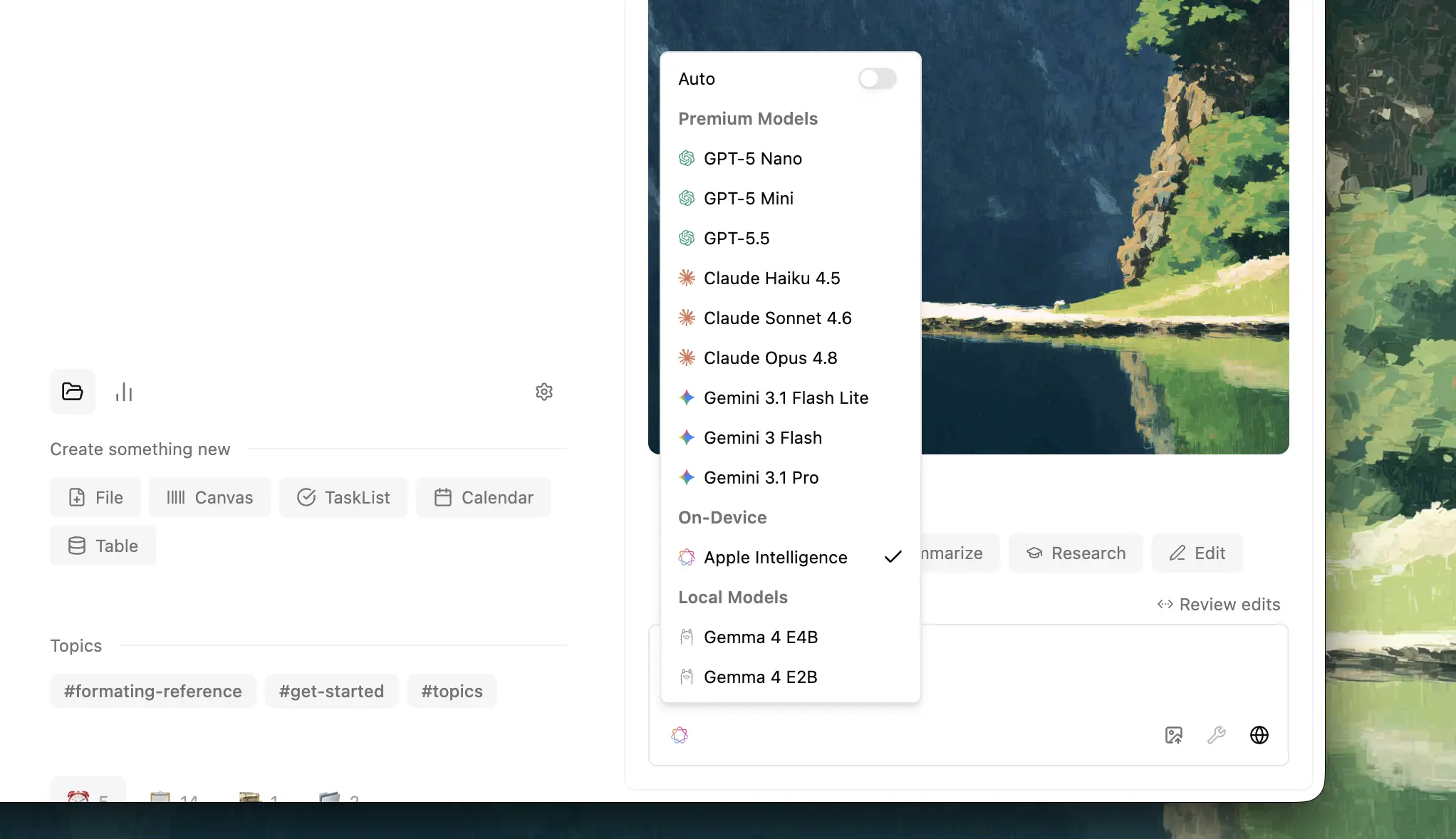The image size is (1456, 839).
Task: Open Review edits link
Action: click(x=1218, y=604)
